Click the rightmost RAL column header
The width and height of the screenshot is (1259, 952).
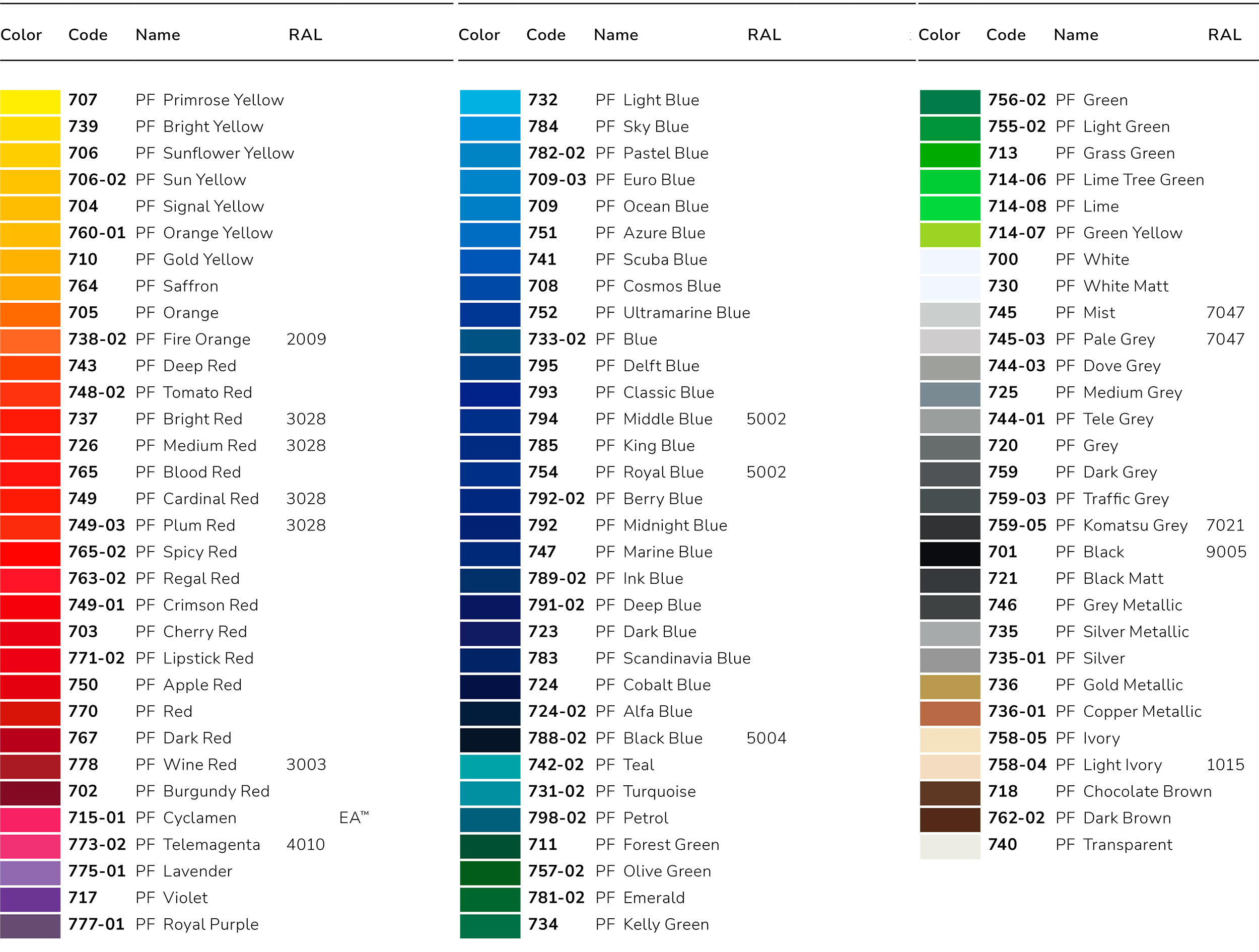[1225, 35]
